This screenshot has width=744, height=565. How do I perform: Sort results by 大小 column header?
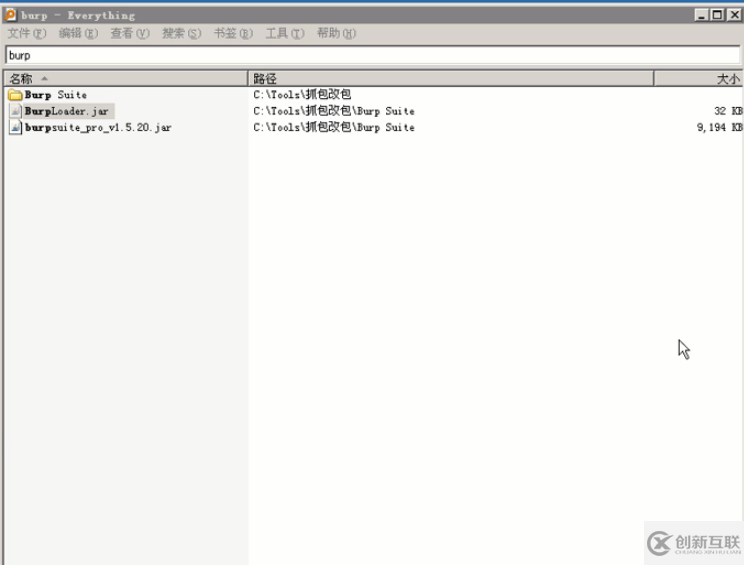pyautogui.click(x=698, y=78)
